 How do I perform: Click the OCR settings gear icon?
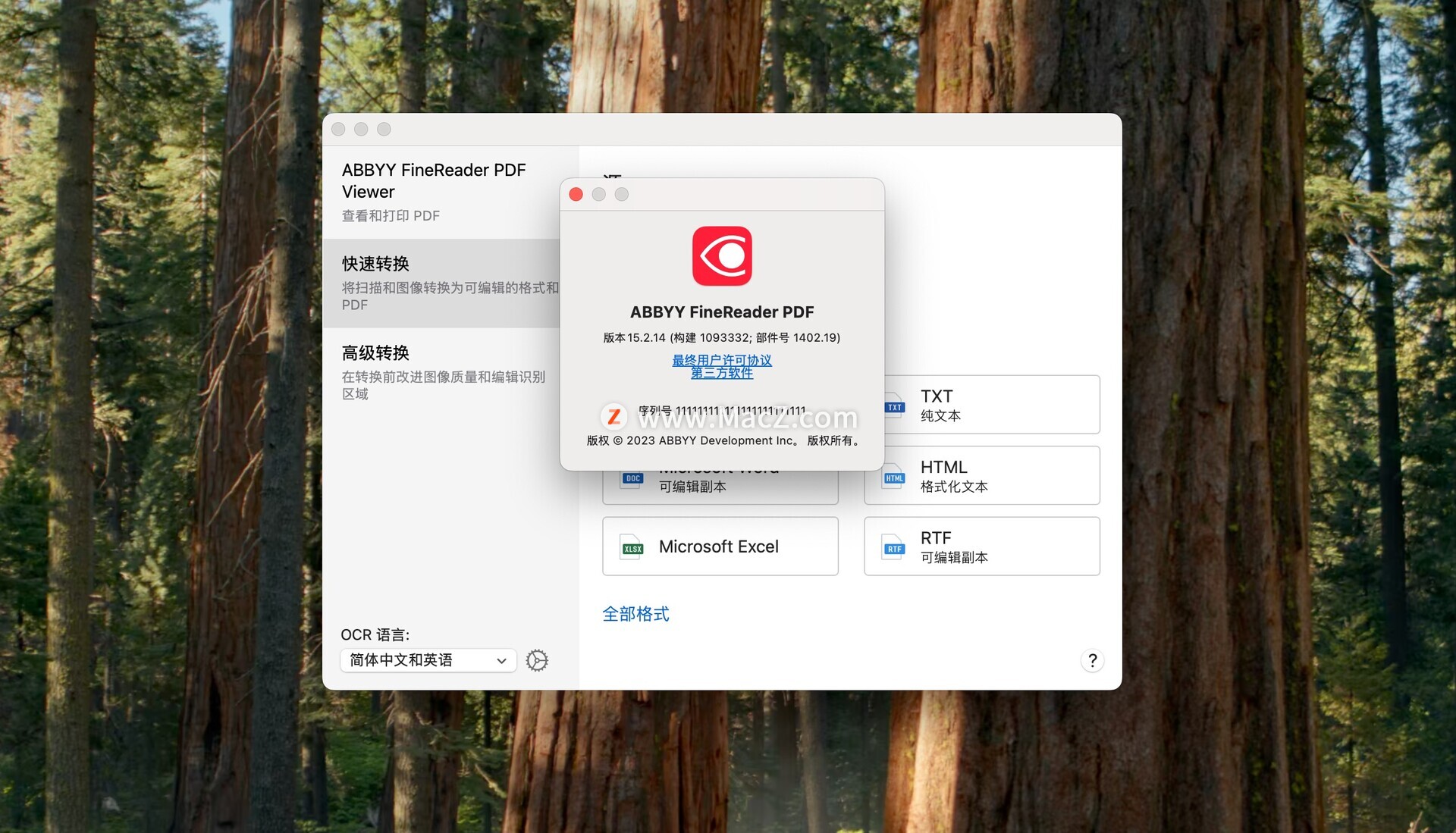pyautogui.click(x=537, y=660)
